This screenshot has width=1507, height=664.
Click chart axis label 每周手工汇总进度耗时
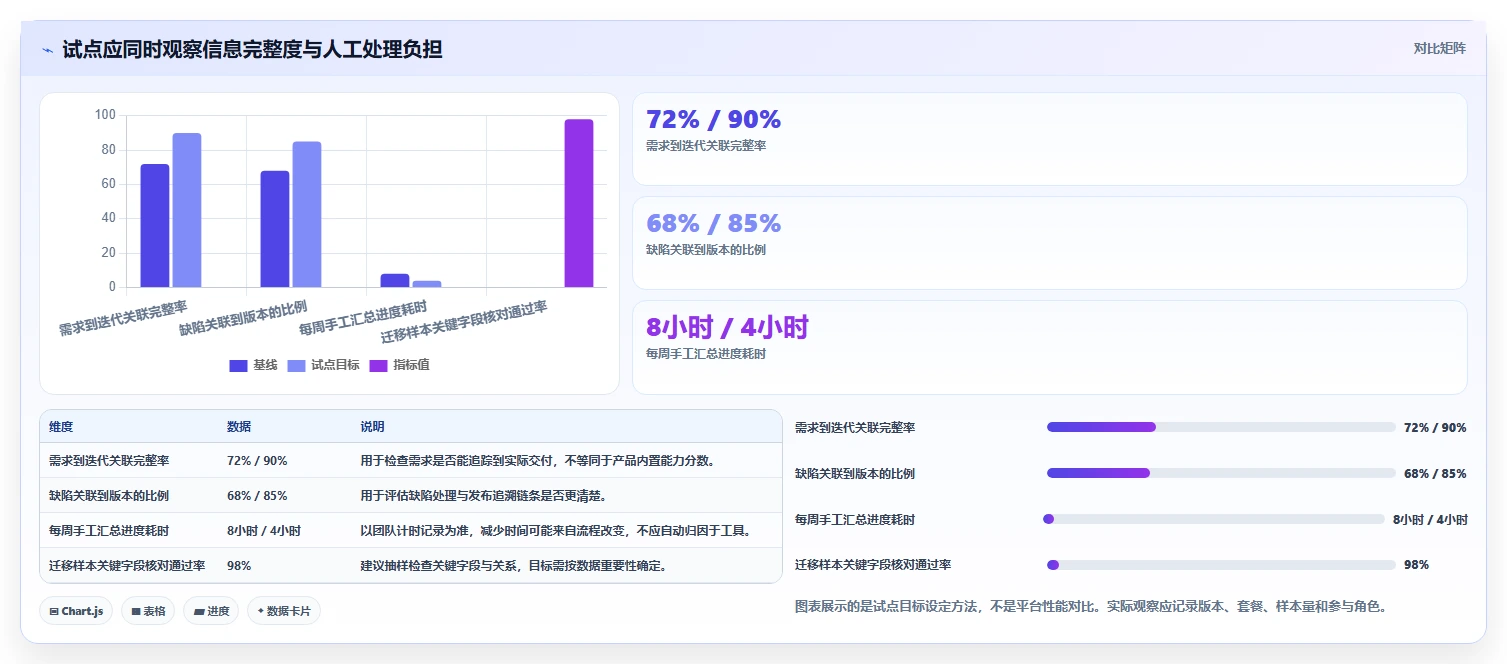[363, 317]
